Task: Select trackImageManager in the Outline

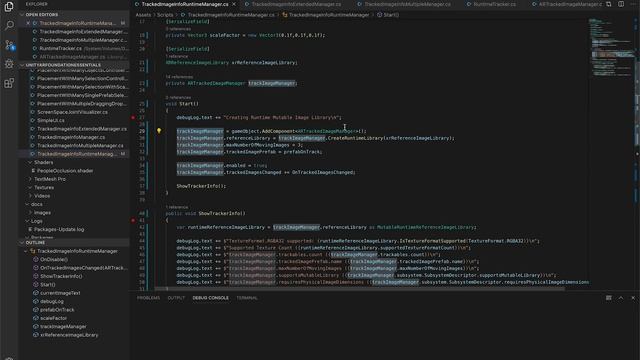Action: [x=63, y=327]
